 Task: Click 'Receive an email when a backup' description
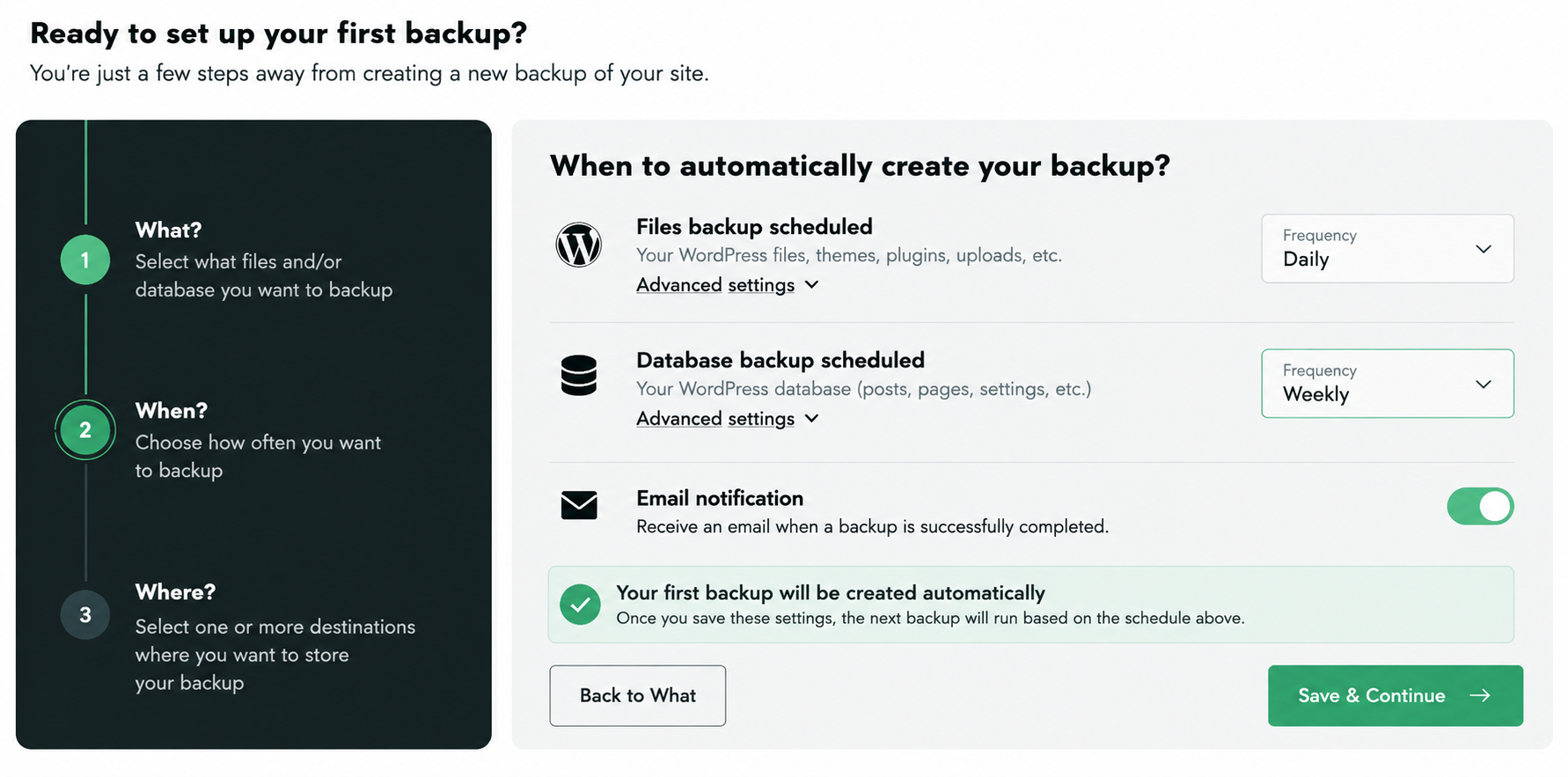(x=872, y=526)
